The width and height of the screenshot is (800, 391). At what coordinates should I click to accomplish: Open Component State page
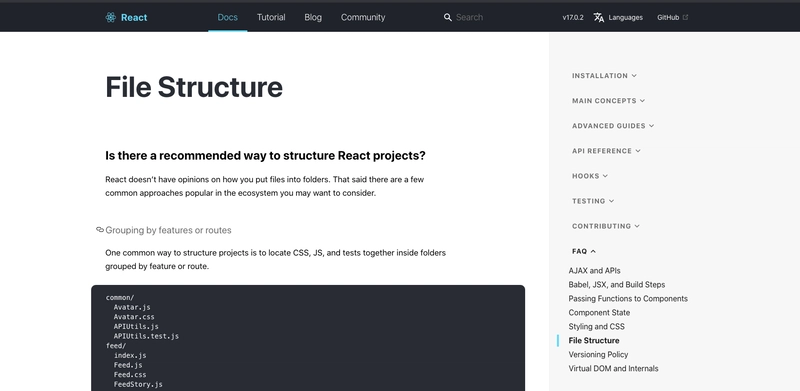[x=599, y=312]
